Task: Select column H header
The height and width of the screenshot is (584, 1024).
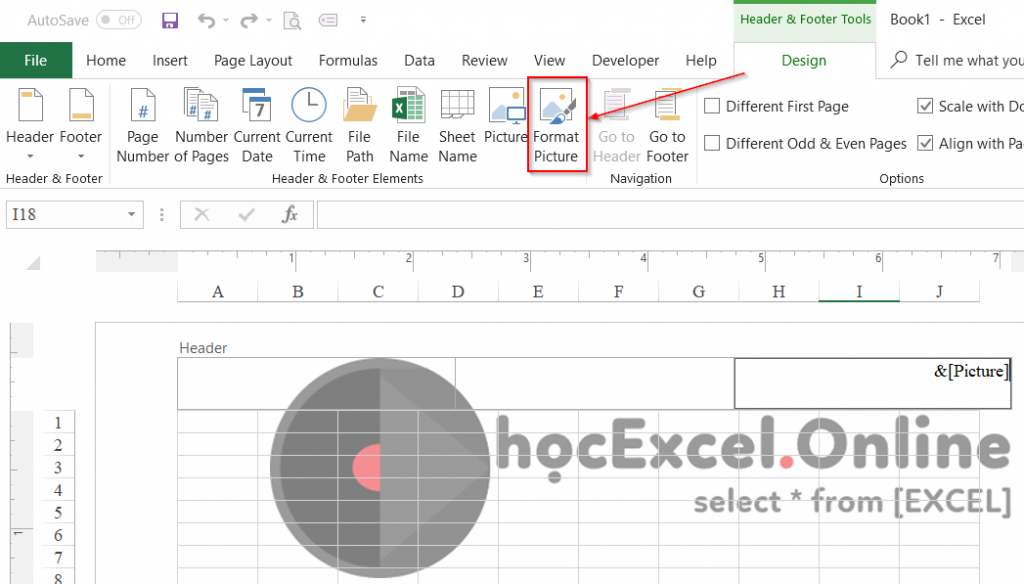Action: (778, 291)
